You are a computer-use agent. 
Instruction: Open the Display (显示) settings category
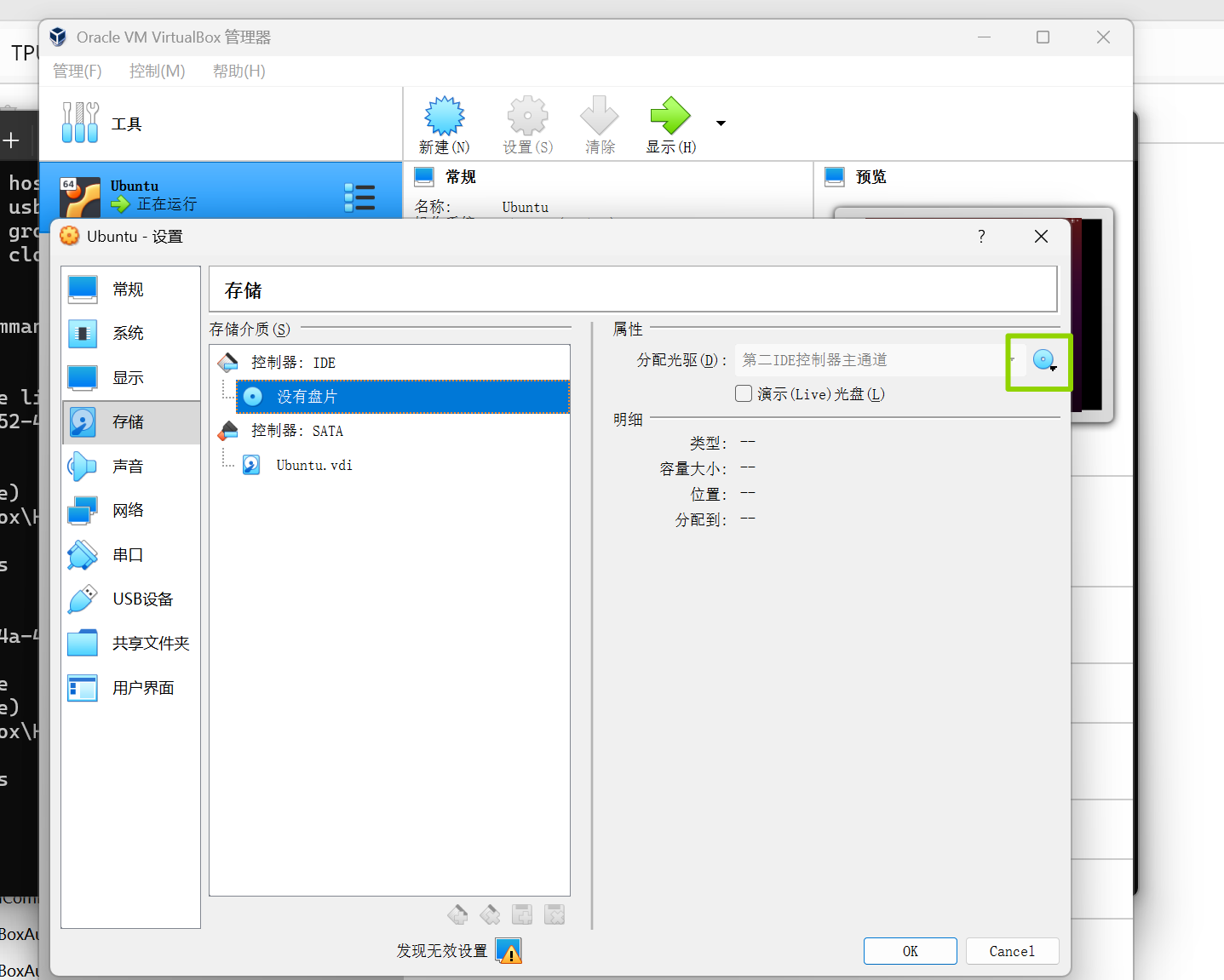coord(131,378)
